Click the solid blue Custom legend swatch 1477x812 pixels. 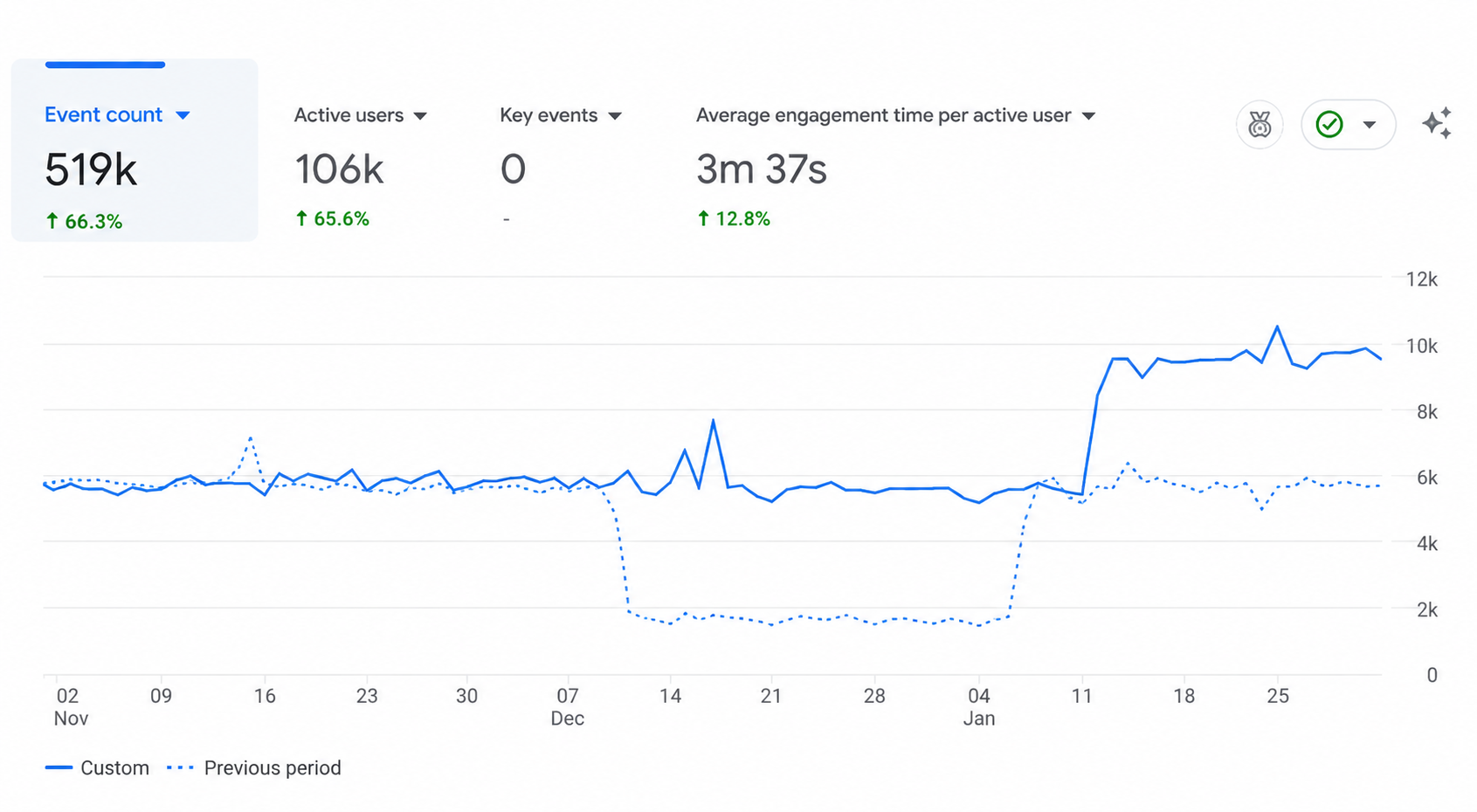[59, 768]
